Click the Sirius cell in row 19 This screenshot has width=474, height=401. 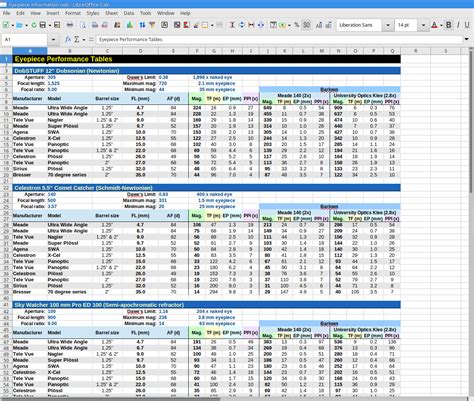coord(30,169)
